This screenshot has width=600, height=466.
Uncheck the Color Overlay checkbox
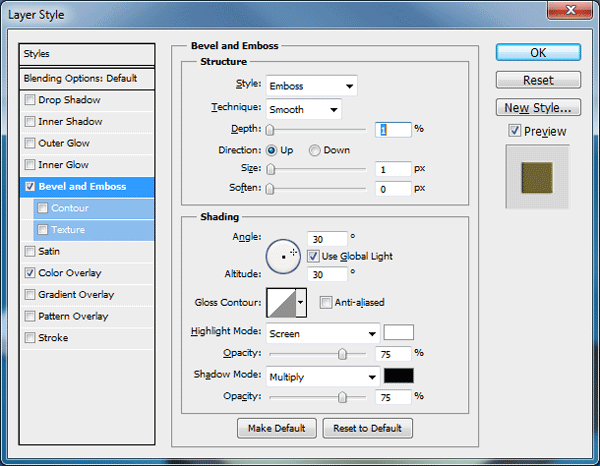(29, 273)
